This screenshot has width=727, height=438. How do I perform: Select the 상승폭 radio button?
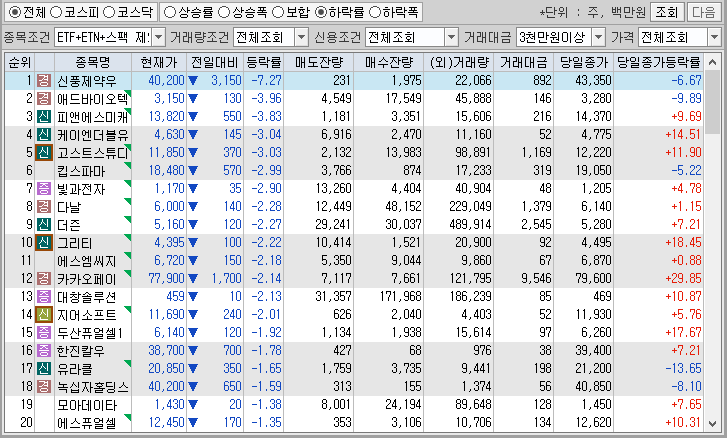pos(224,13)
